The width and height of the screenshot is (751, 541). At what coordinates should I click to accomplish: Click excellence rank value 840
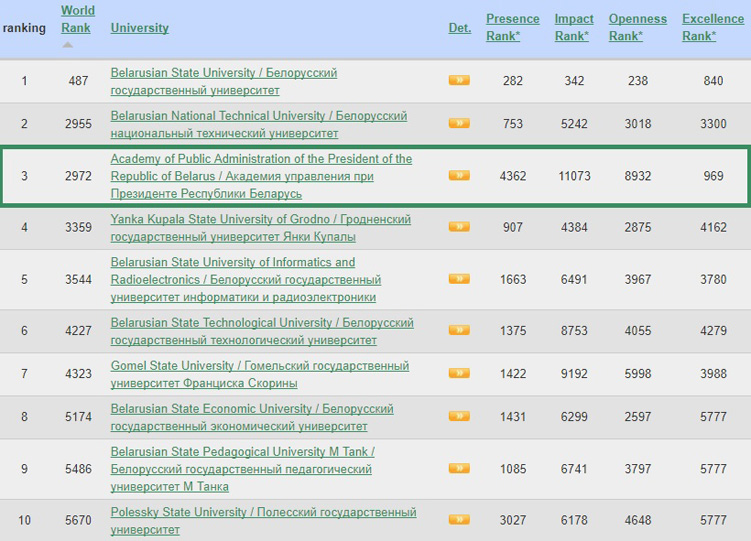point(713,80)
